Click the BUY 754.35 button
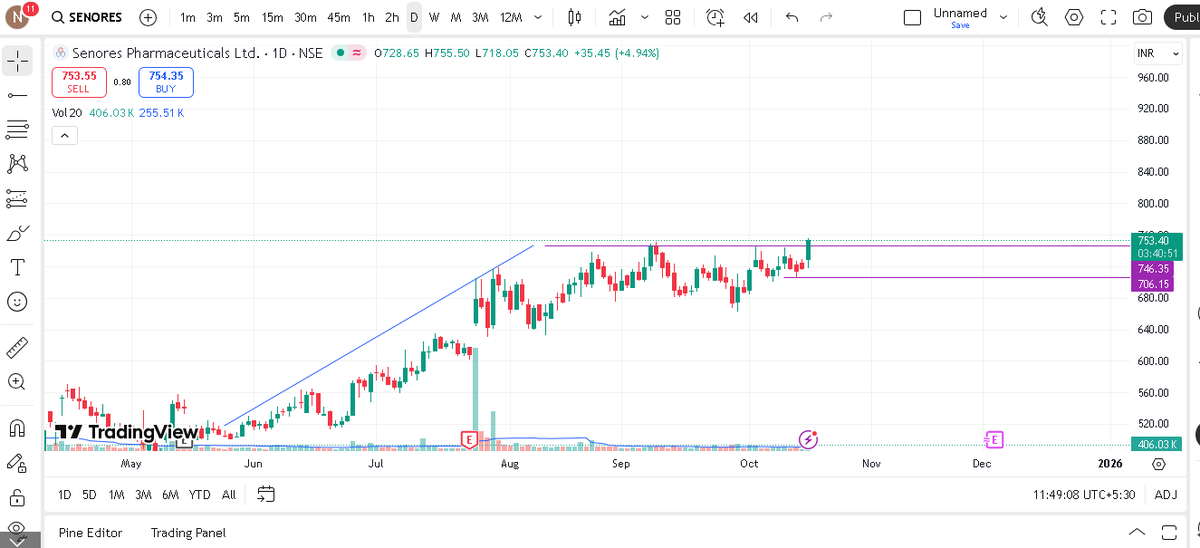The image size is (1200, 548). tap(165, 82)
